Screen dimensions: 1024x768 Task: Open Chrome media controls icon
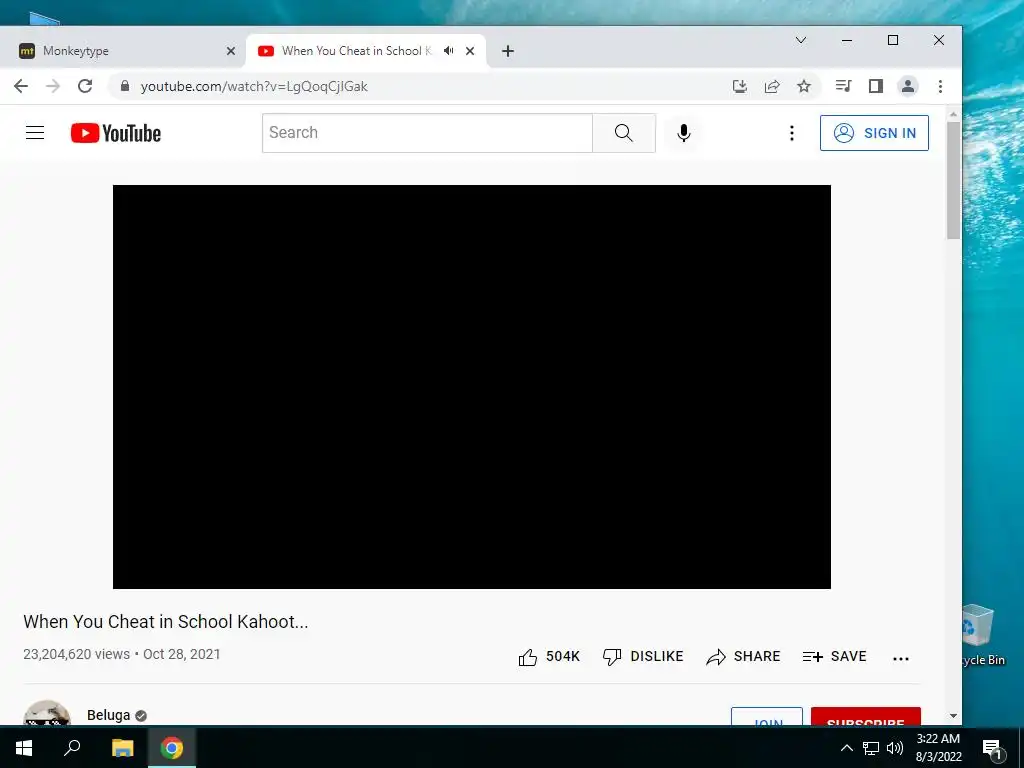[x=843, y=86]
